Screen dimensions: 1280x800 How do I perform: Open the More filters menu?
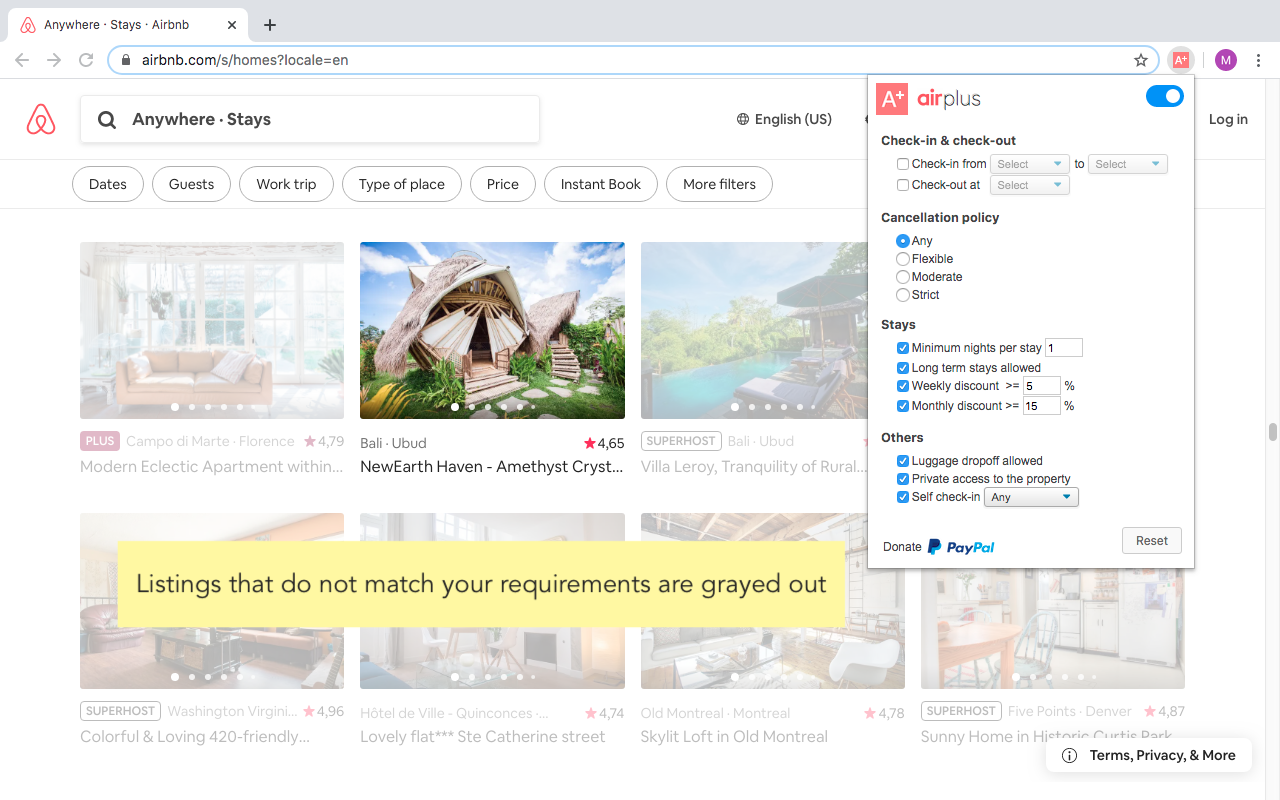point(719,184)
